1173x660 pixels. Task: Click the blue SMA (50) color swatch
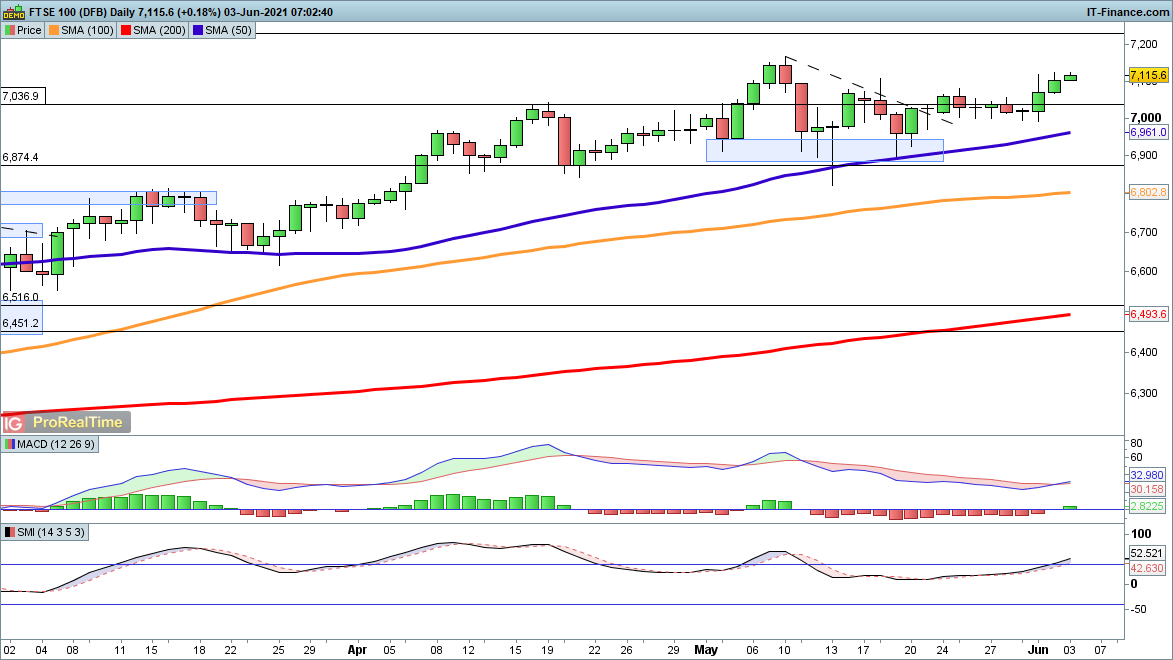coord(198,30)
